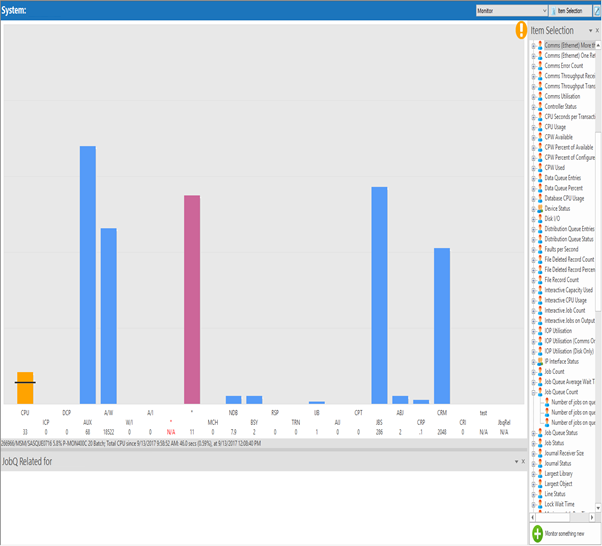The image size is (602, 546).
Task: Click the orange exclamation warning icon
Action: [520, 31]
